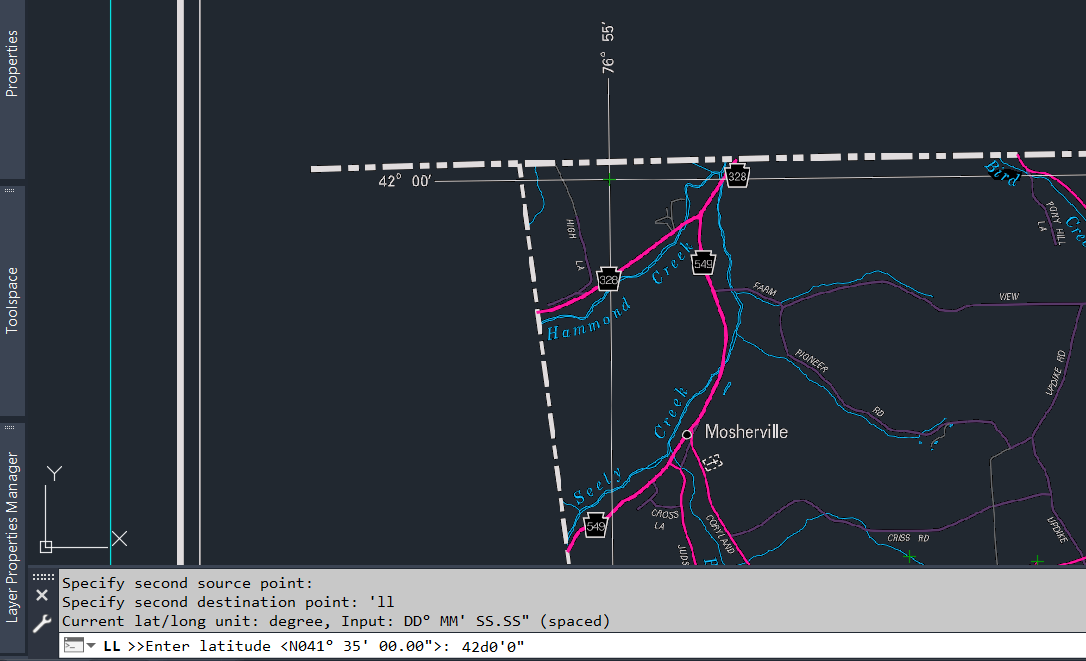Click the LL command label in the input bar
Screen dimensions: 1086x661
click(113, 646)
